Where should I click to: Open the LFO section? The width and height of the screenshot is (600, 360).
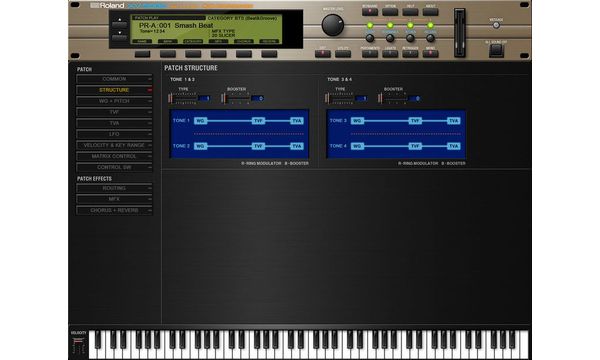point(114,134)
